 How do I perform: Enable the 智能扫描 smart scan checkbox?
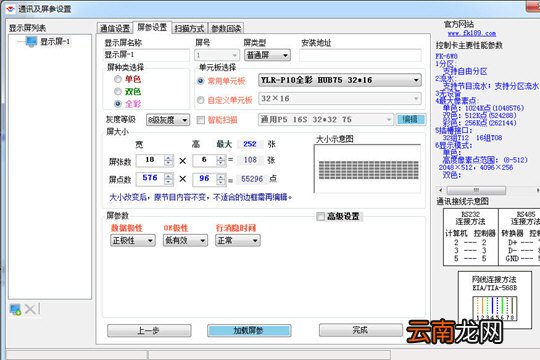200,120
